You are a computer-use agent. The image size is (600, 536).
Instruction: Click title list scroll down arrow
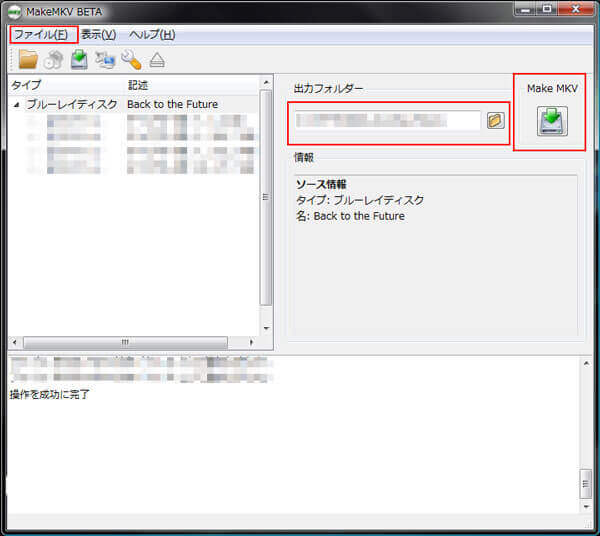click(x=266, y=328)
